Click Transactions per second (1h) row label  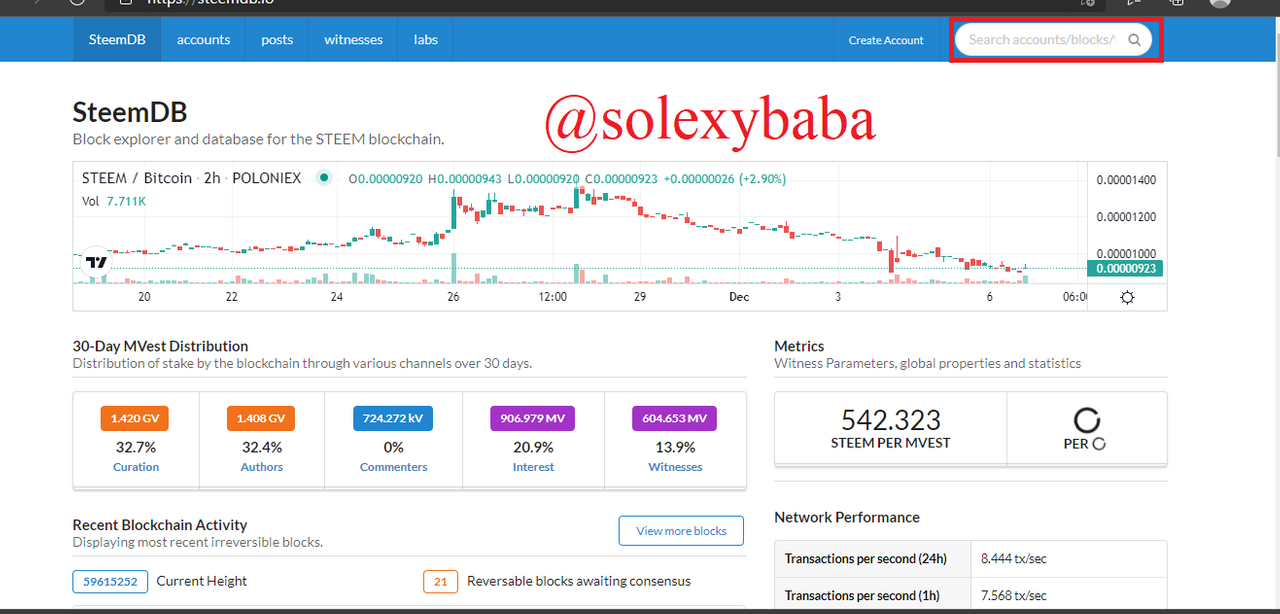coord(862,595)
